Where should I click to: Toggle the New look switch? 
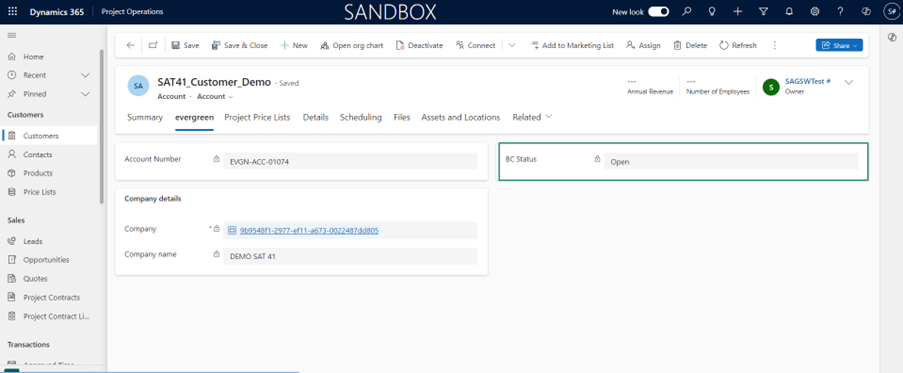(659, 12)
